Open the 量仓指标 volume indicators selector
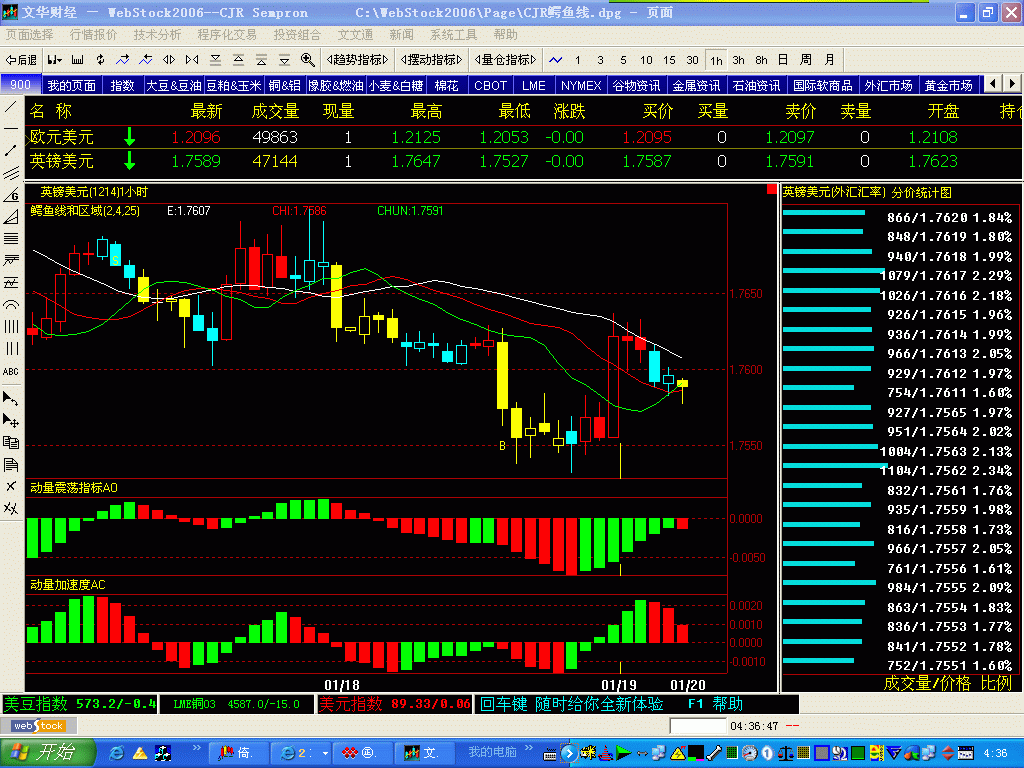Image resolution: width=1024 pixels, height=768 pixels. coord(505,60)
